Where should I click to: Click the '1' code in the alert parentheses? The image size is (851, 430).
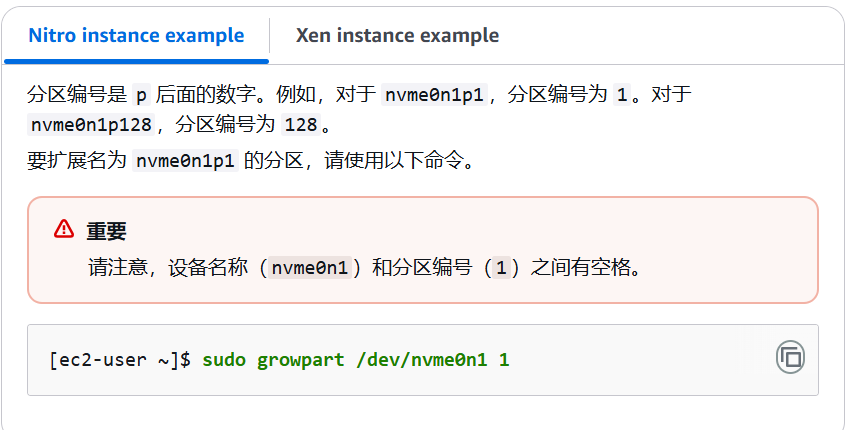tap(501, 267)
